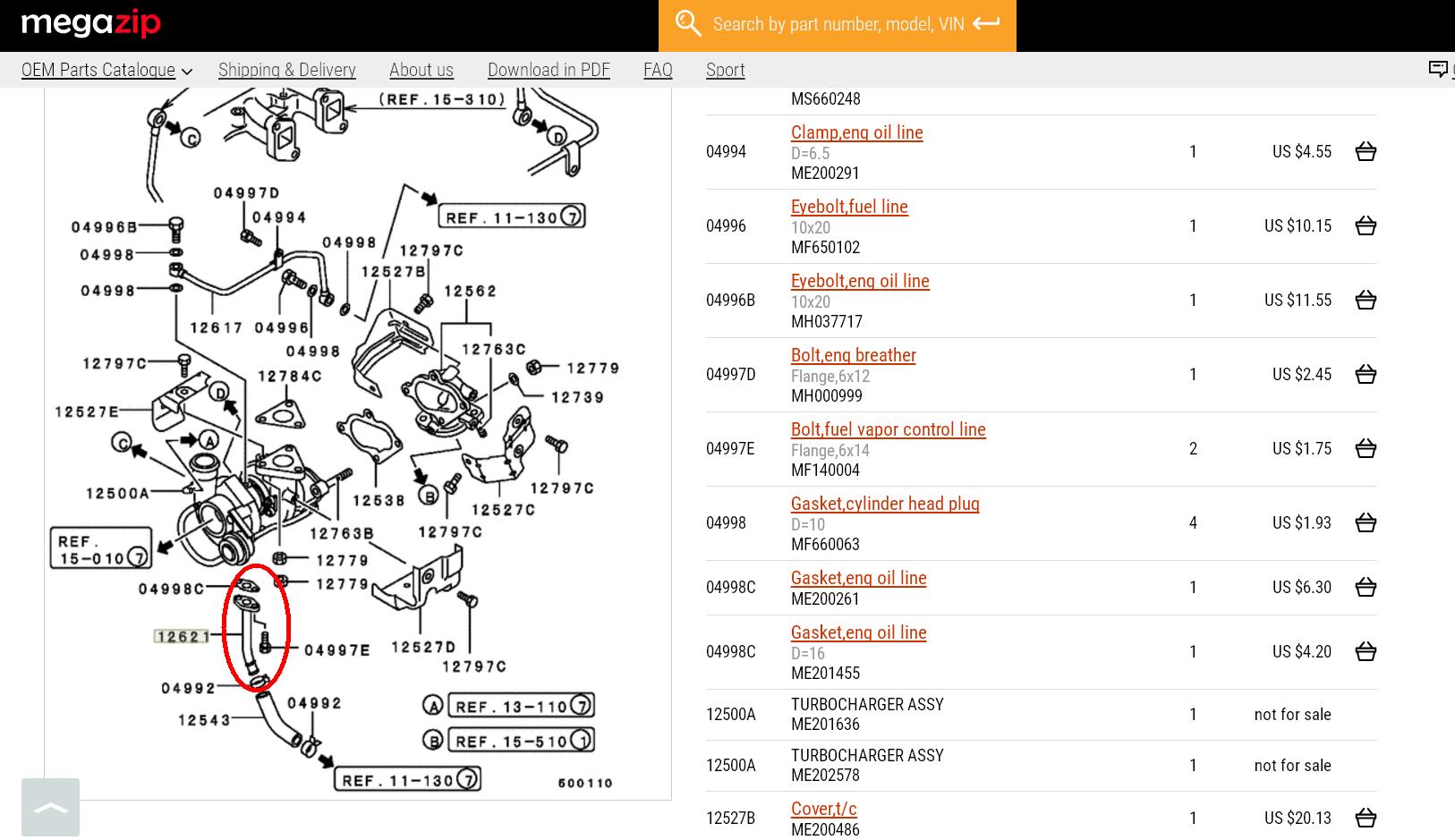Go to the FAQ page
Screen dimensions: 1455x840
click(658, 70)
